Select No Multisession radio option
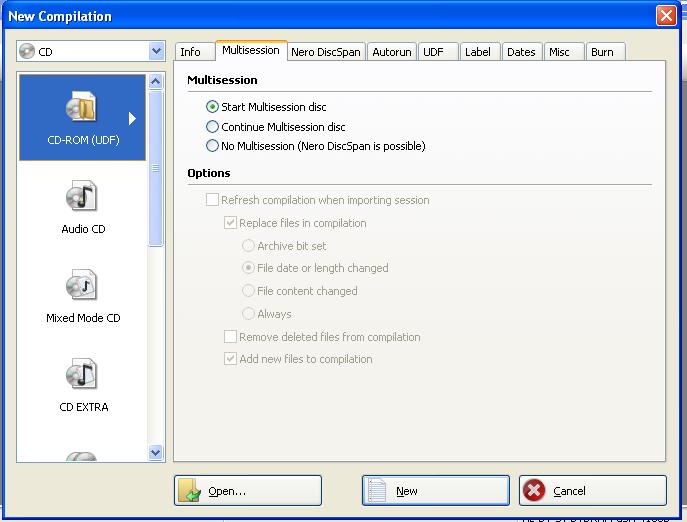Viewport: 687px width, 522px height. pos(212,146)
